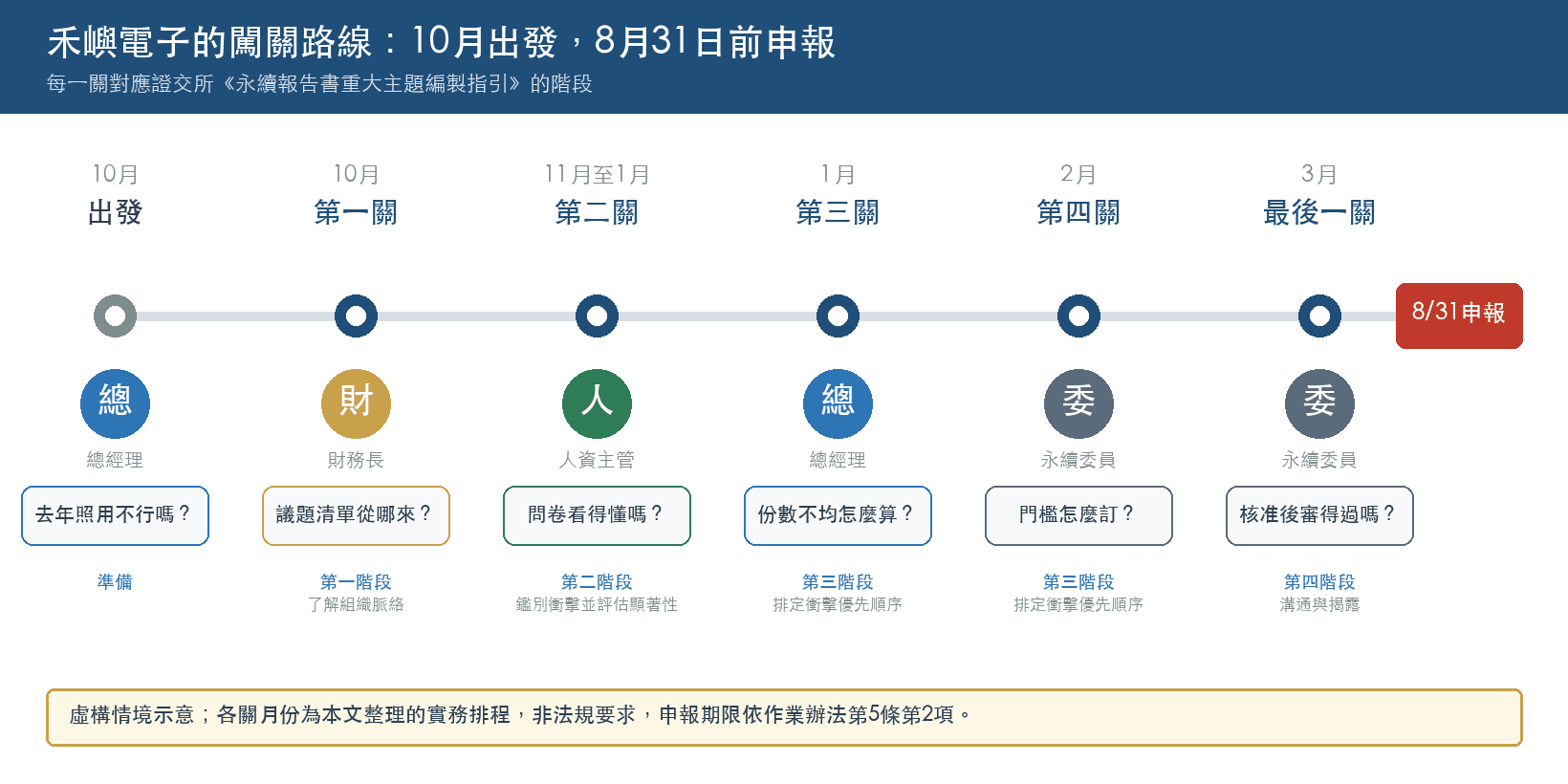Screen dimensions: 1568x784
Task: Click the subtitle mentioning 永續報告書重大主題編製指引
Action: click(319, 84)
